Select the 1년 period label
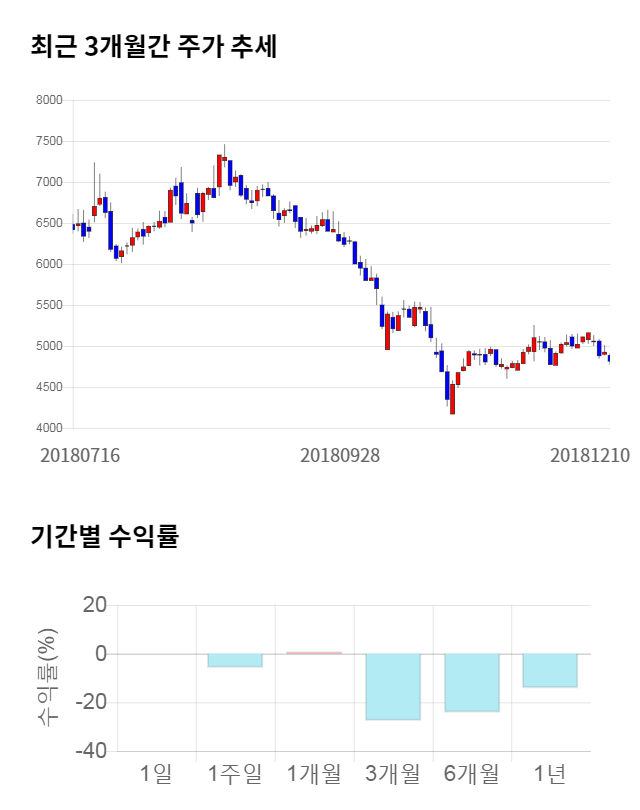Screen dimensions: 640x810 coord(550,773)
